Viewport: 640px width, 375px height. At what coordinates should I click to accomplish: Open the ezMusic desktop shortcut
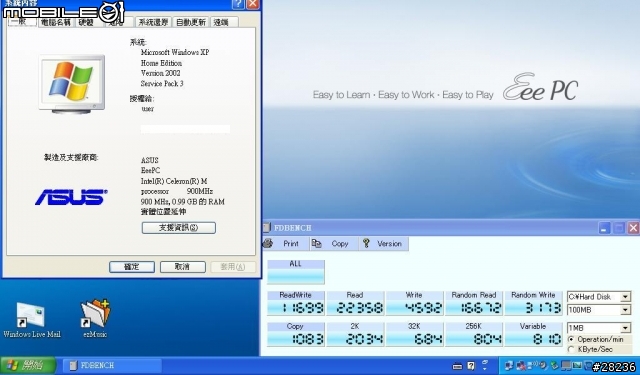[95, 319]
